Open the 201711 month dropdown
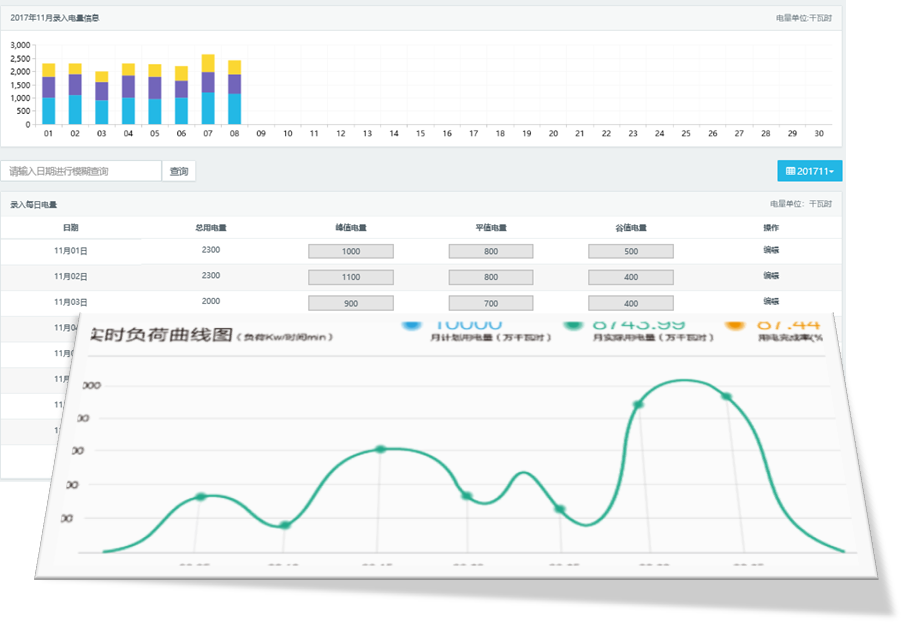908x625 pixels. (x=809, y=171)
